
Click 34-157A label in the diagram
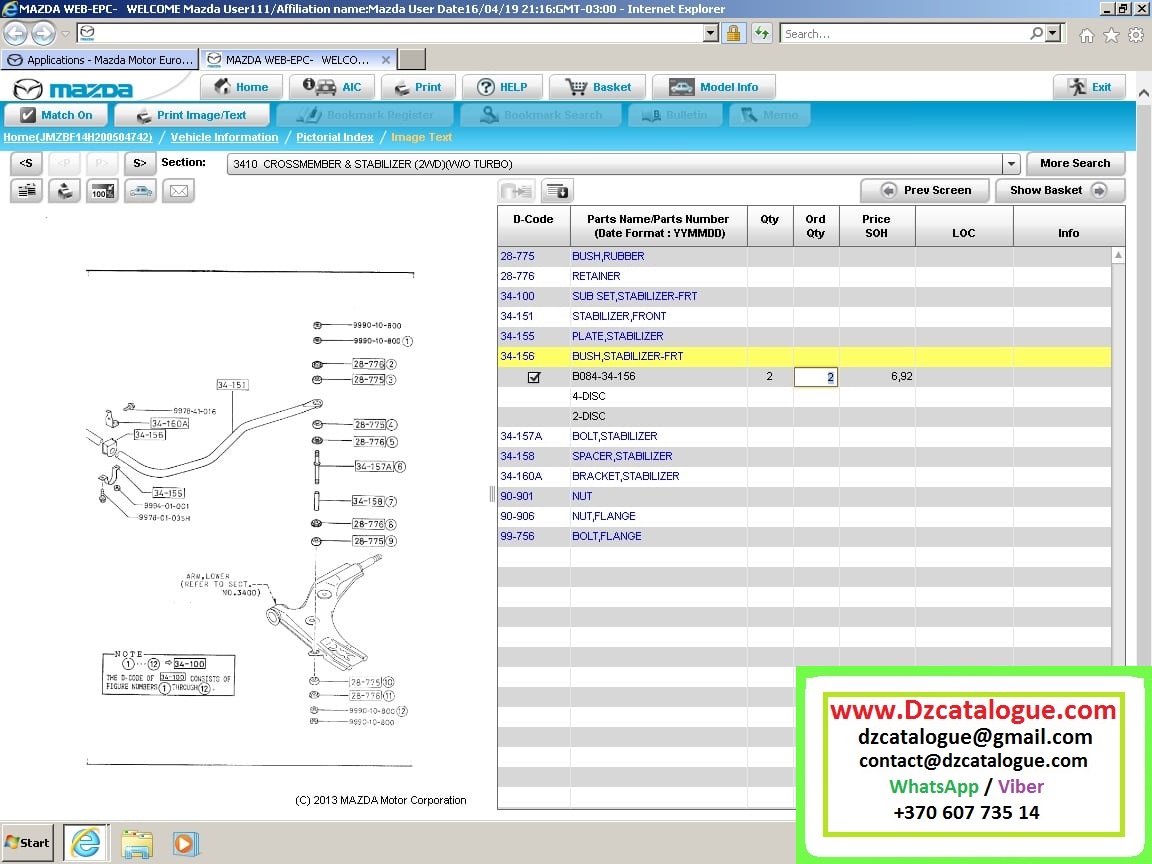tap(374, 467)
